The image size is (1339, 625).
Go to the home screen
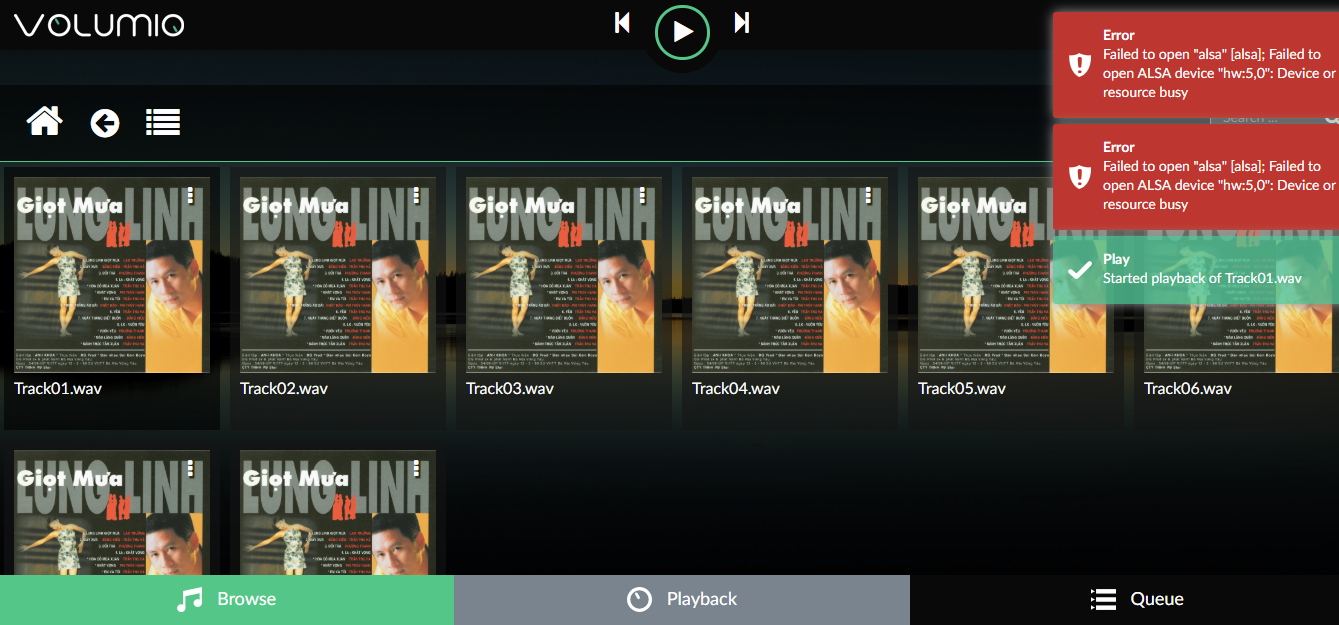[44, 122]
